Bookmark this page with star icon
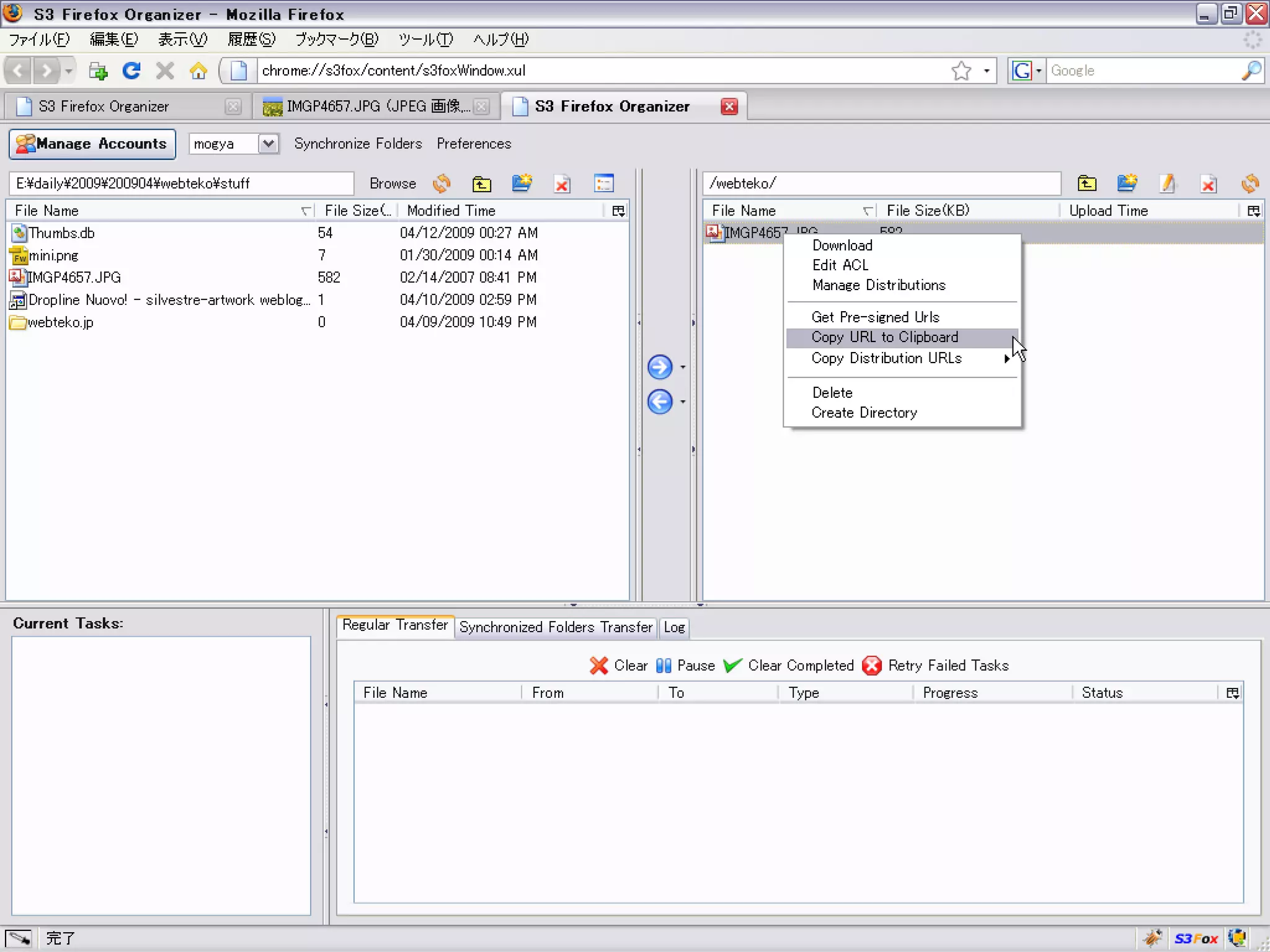 coord(961,71)
